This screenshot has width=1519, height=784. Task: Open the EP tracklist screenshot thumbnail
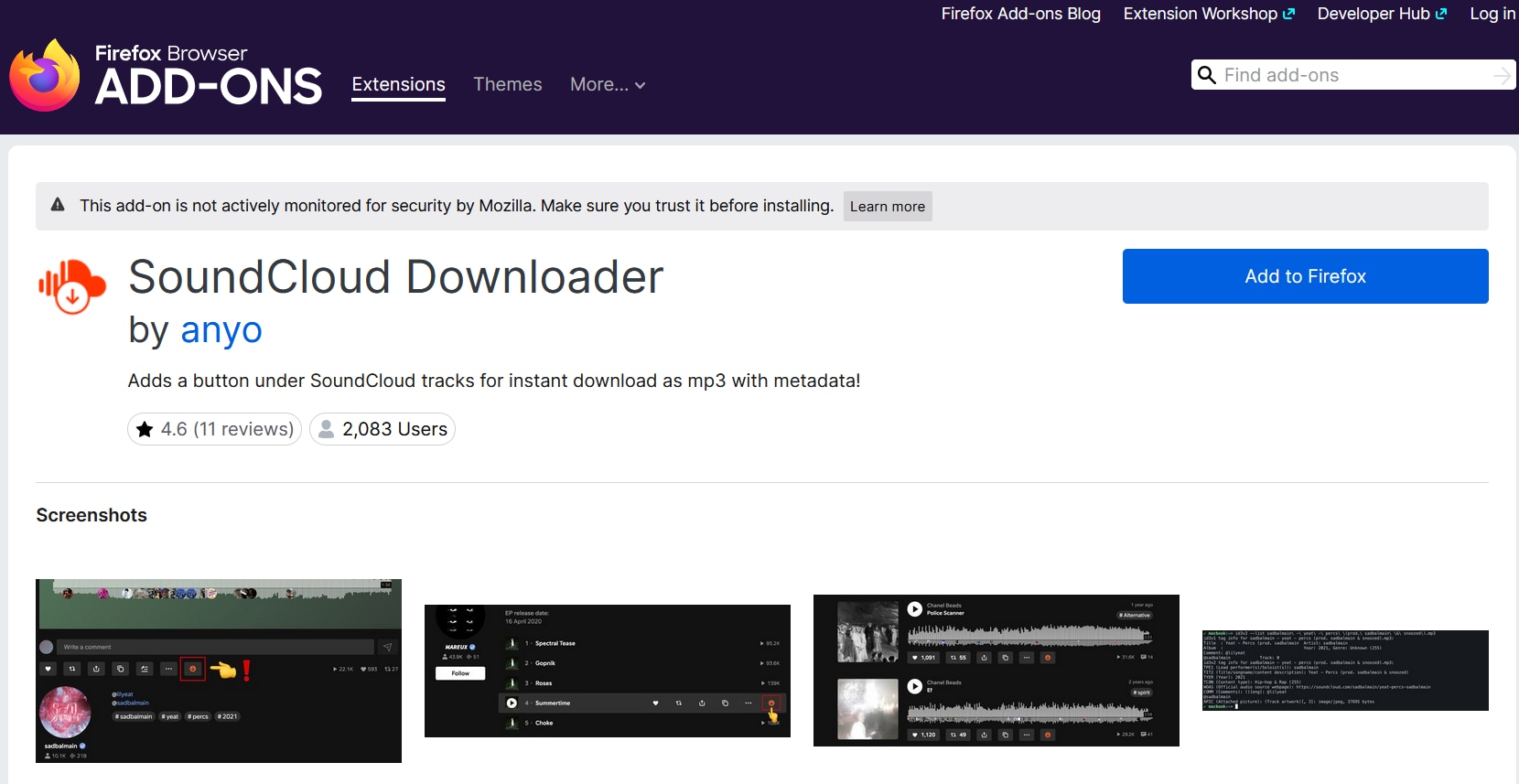pos(608,671)
